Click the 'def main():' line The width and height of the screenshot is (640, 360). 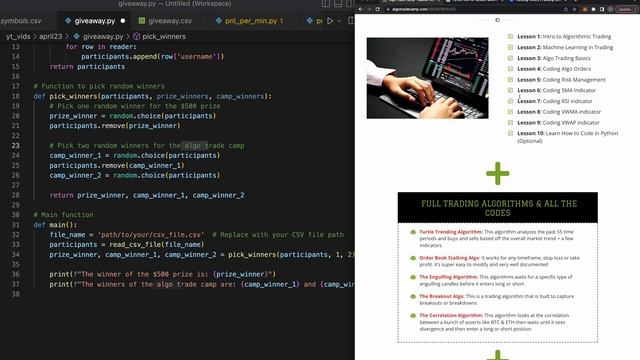click(x=55, y=225)
